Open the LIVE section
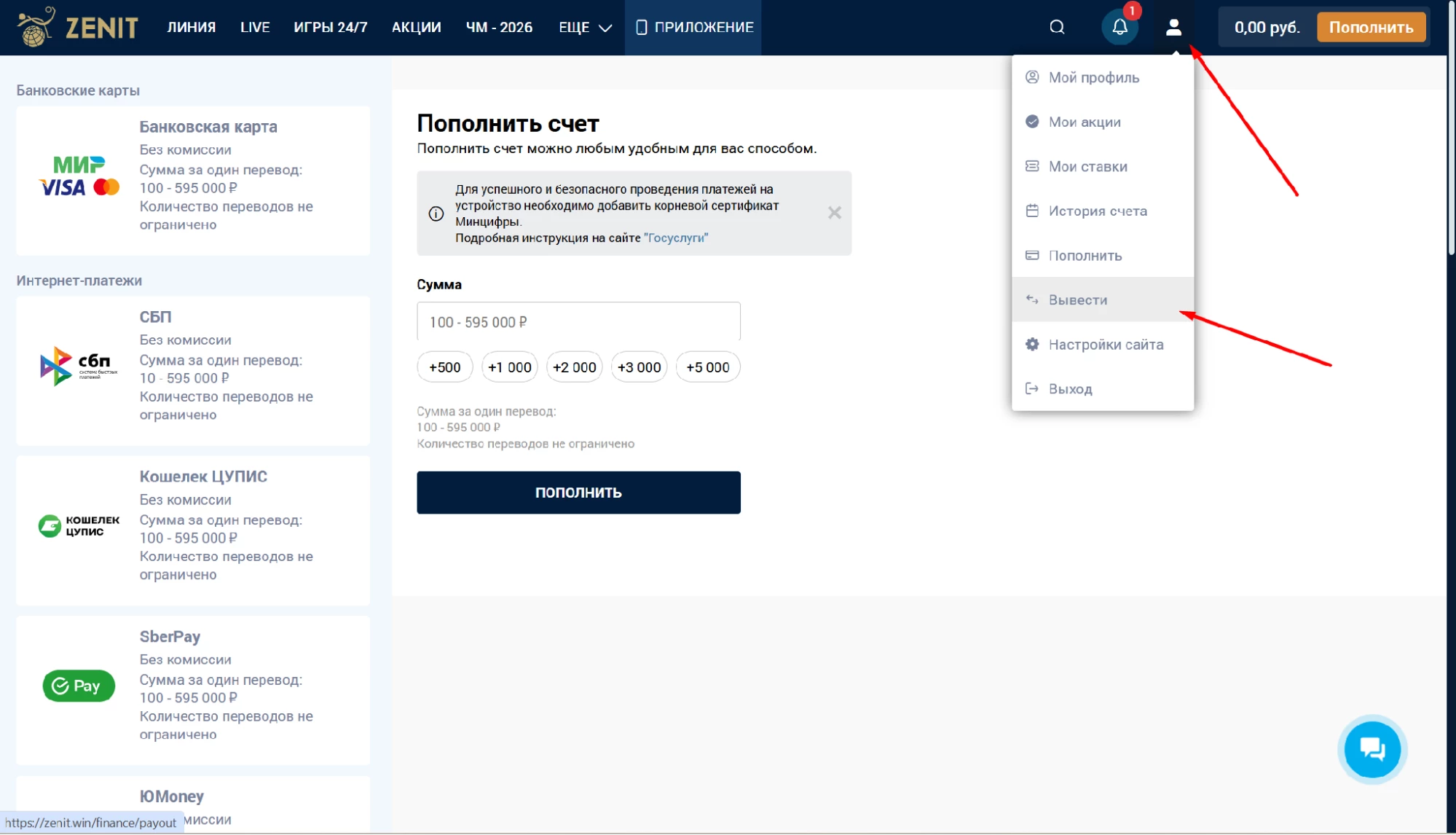 (255, 27)
